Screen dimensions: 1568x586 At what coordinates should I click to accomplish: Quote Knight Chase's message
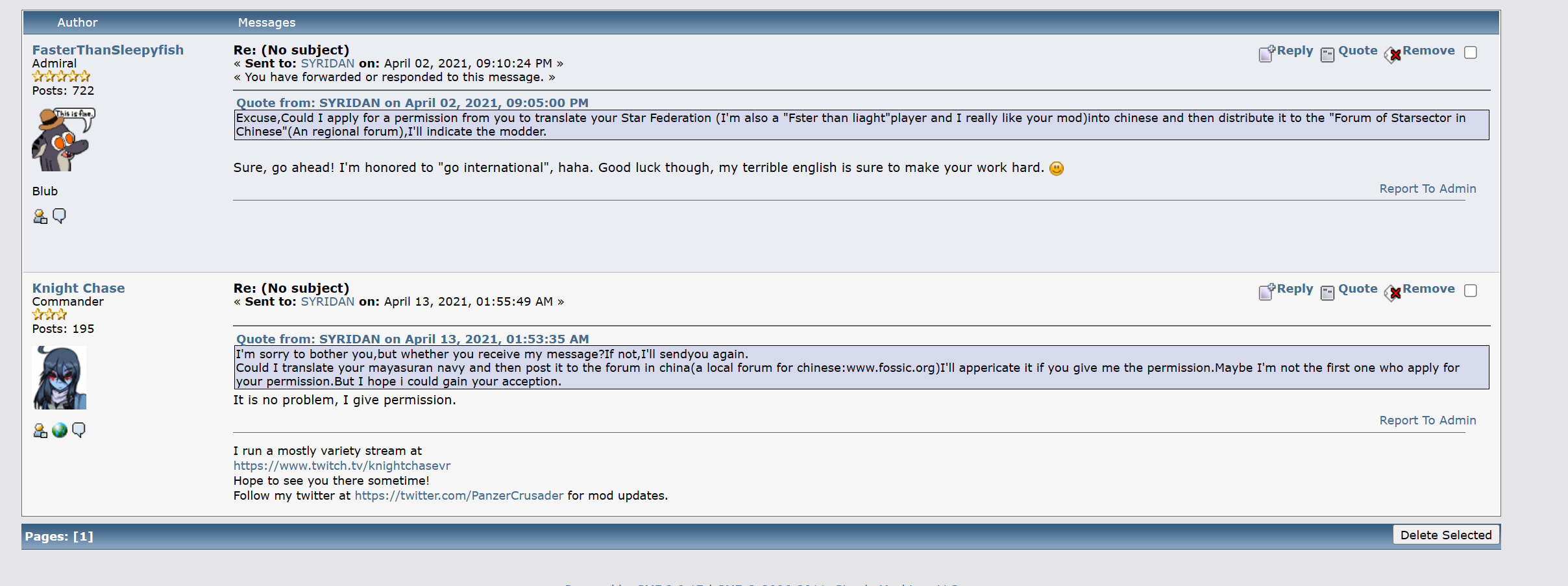[x=1357, y=289]
